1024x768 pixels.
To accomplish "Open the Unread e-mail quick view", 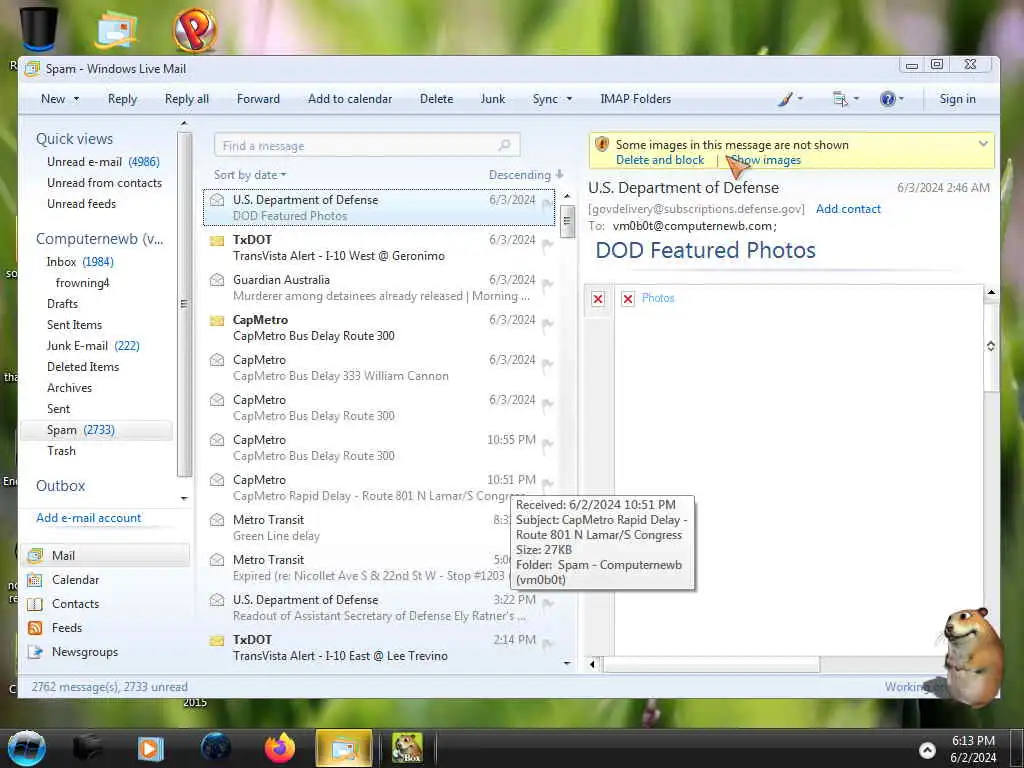I will click(103, 162).
